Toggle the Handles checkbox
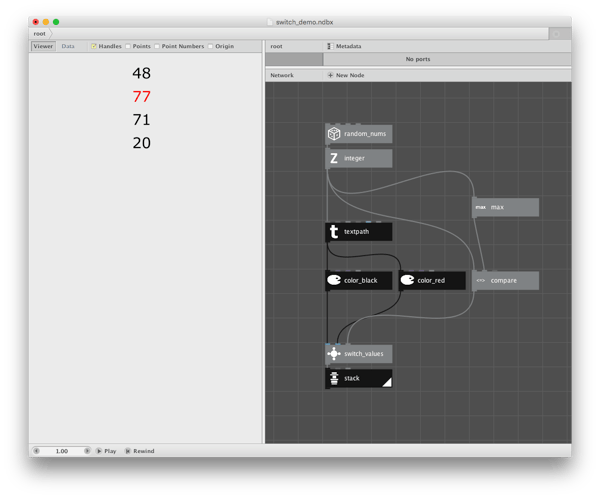 click(x=94, y=46)
